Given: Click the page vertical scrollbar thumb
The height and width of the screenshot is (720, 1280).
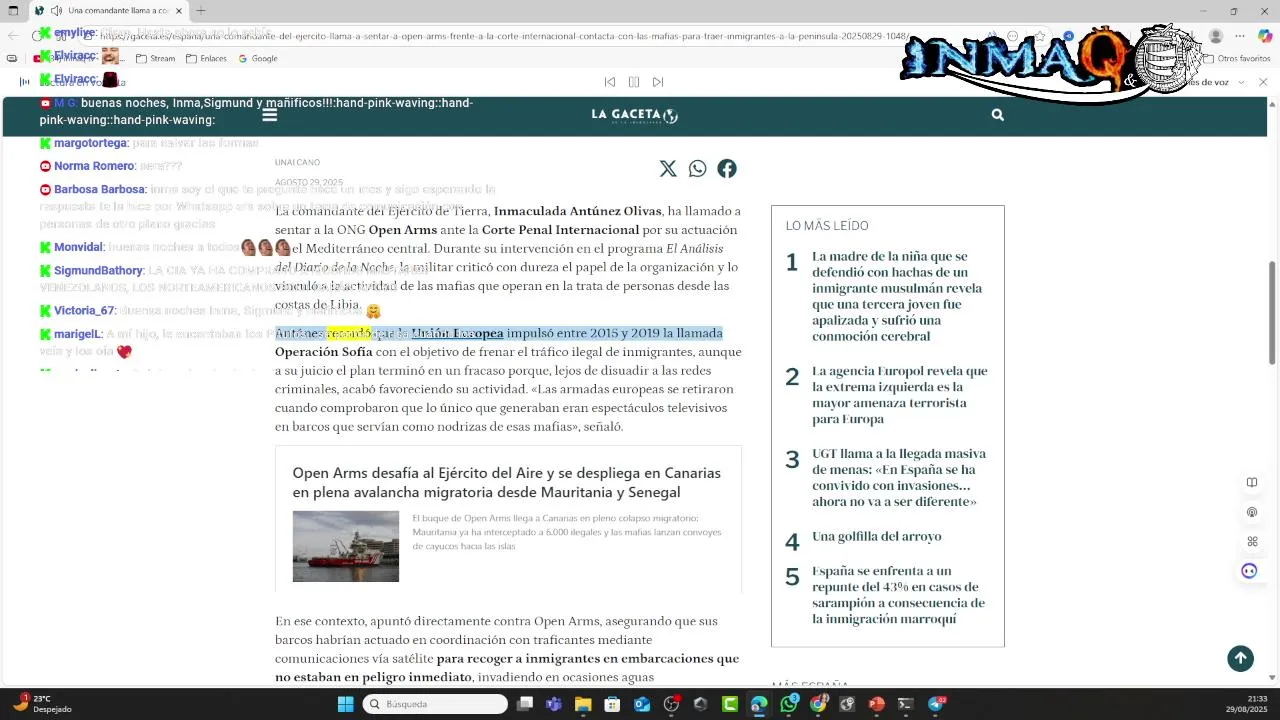Looking at the screenshot, I should tap(1272, 312).
